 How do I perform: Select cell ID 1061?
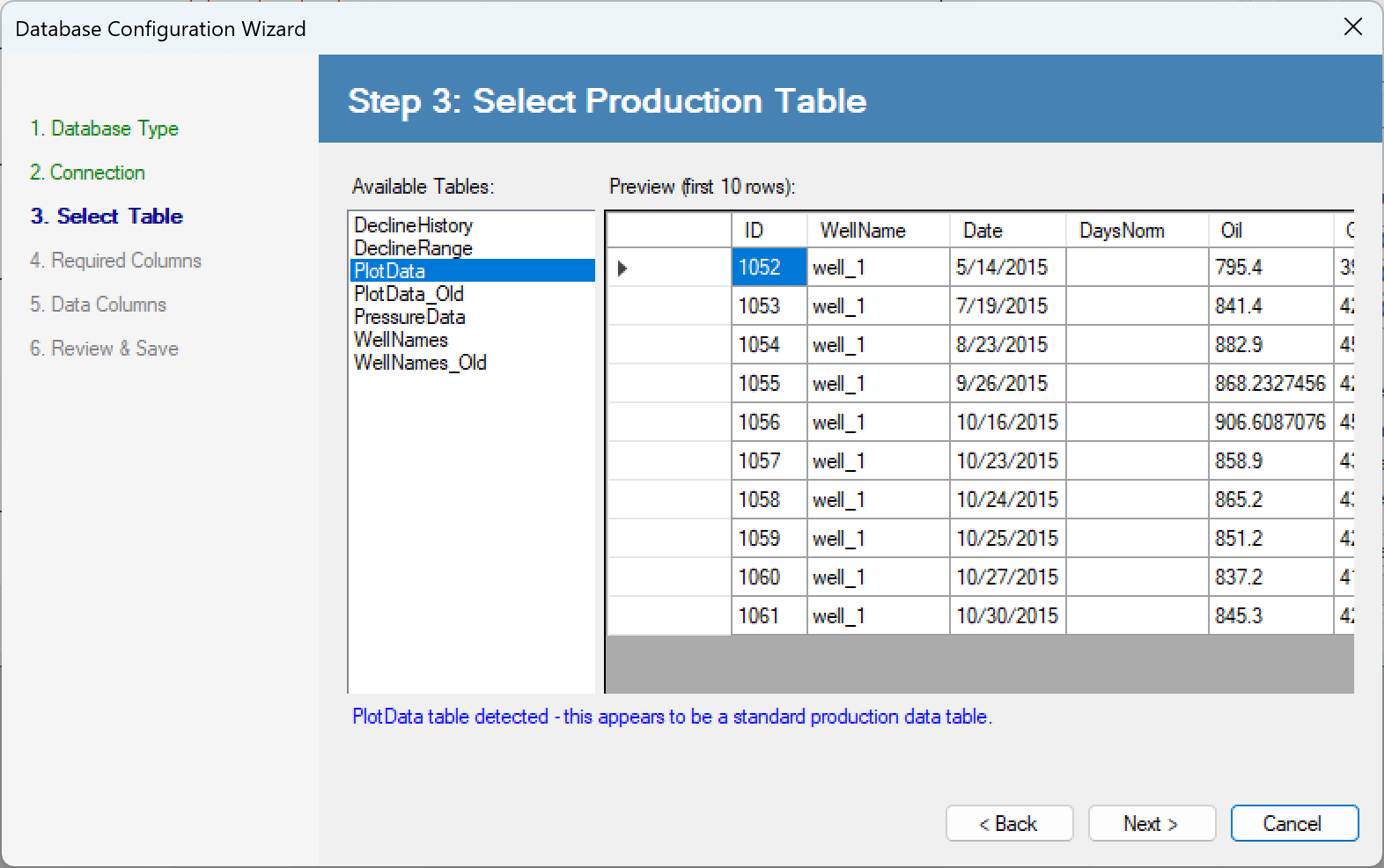769,616
